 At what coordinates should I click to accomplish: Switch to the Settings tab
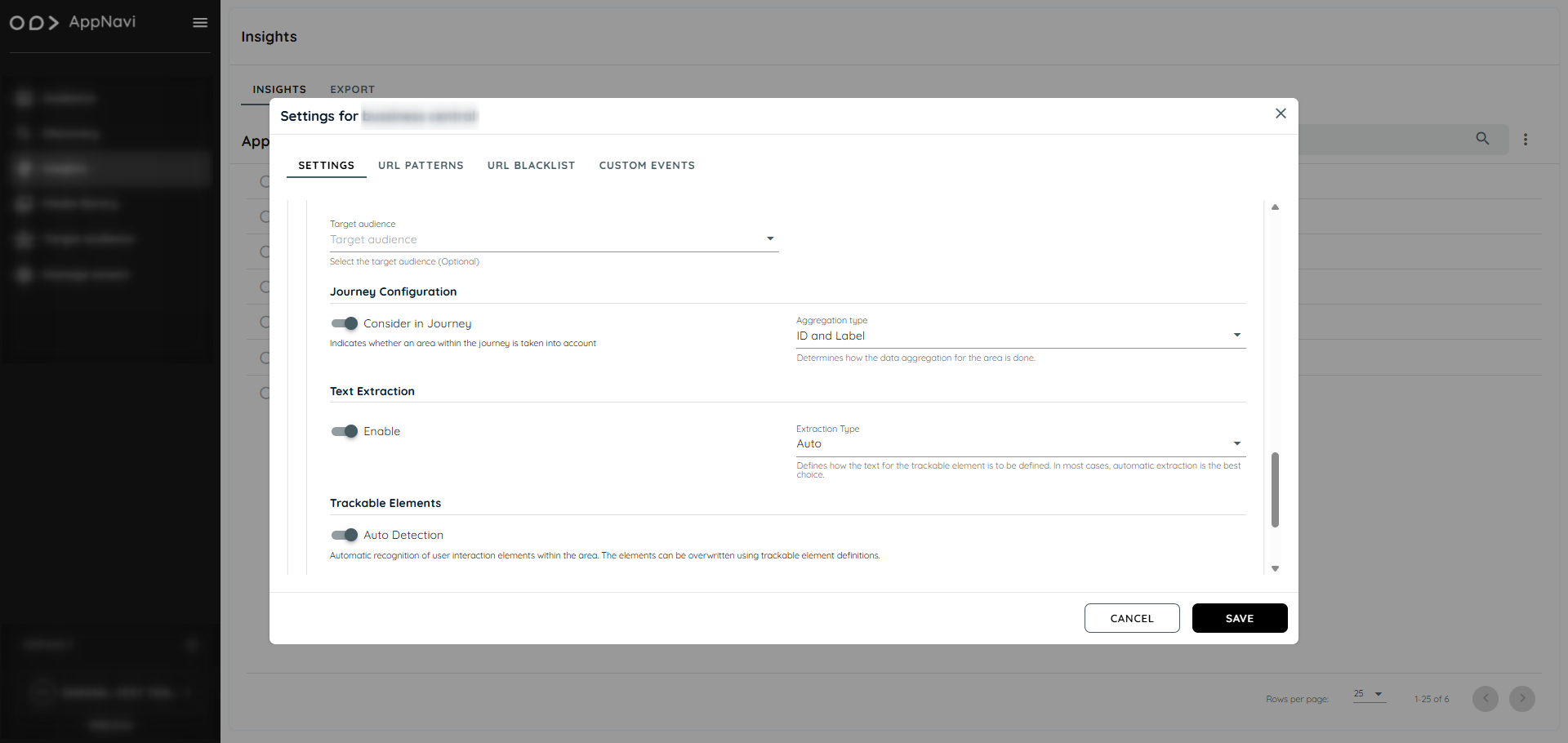(x=326, y=165)
